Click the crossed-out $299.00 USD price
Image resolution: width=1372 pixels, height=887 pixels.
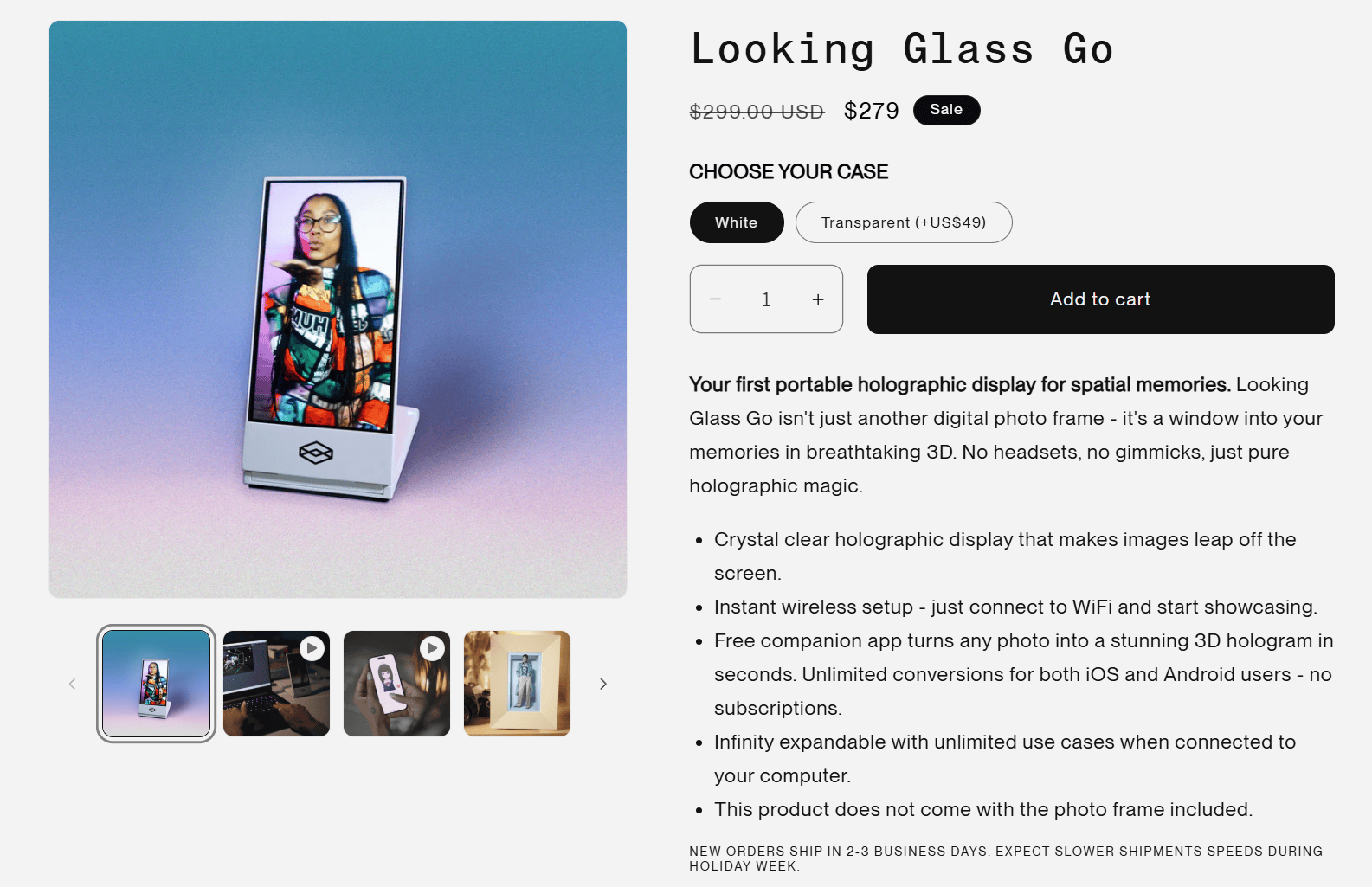click(757, 112)
